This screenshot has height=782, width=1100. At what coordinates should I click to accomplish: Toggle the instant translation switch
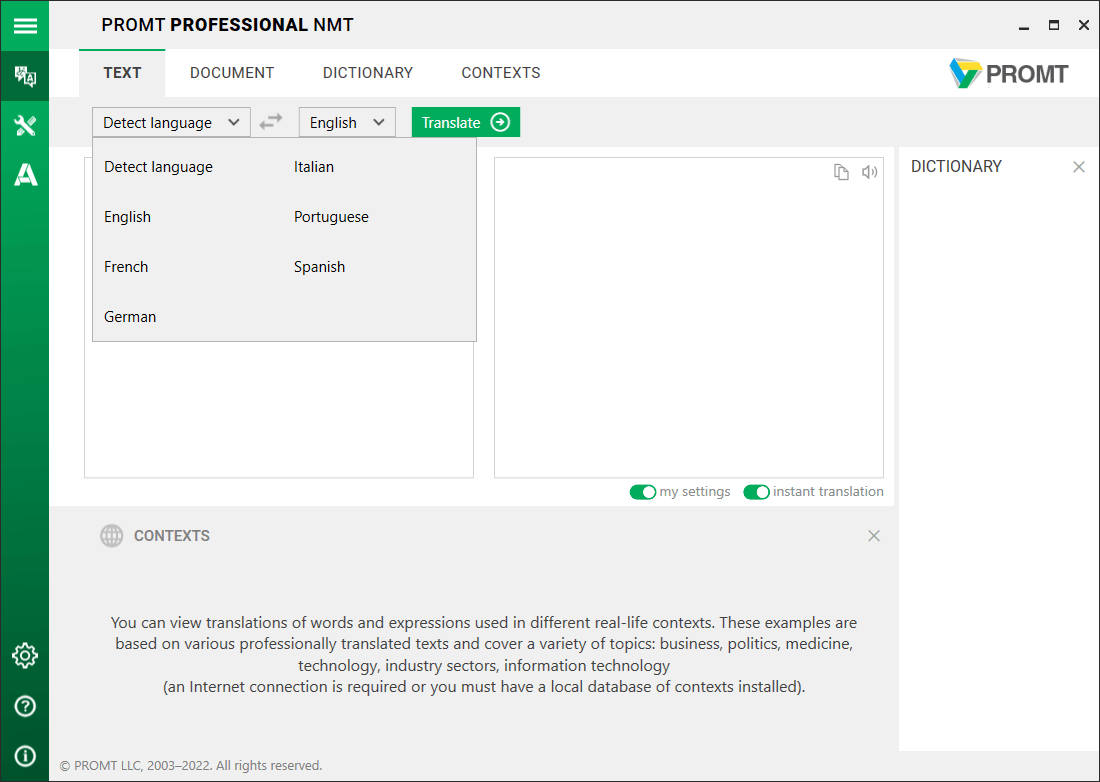(756, 492)
